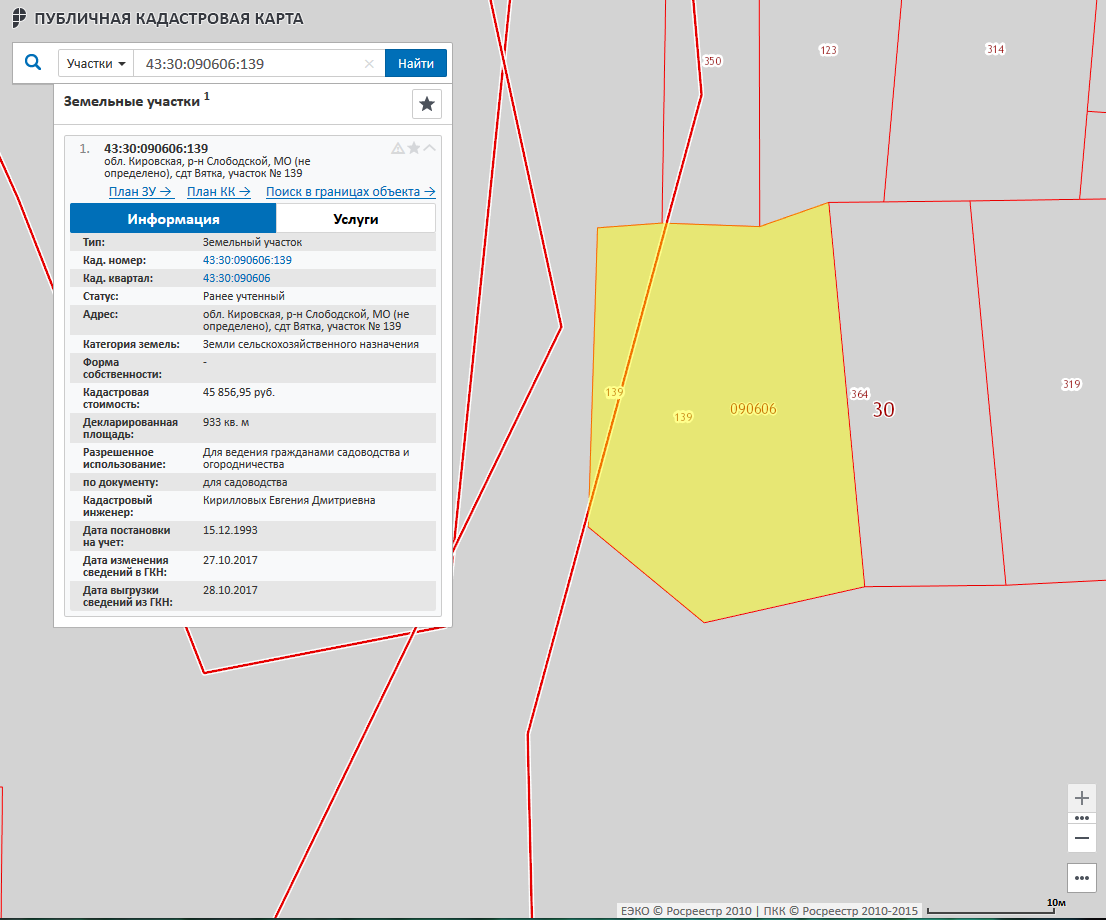Image resolution: width=1106 pixels, height=920 pixels.
Task: Collapse the parcel result card chevron
Action: [430, 148]
